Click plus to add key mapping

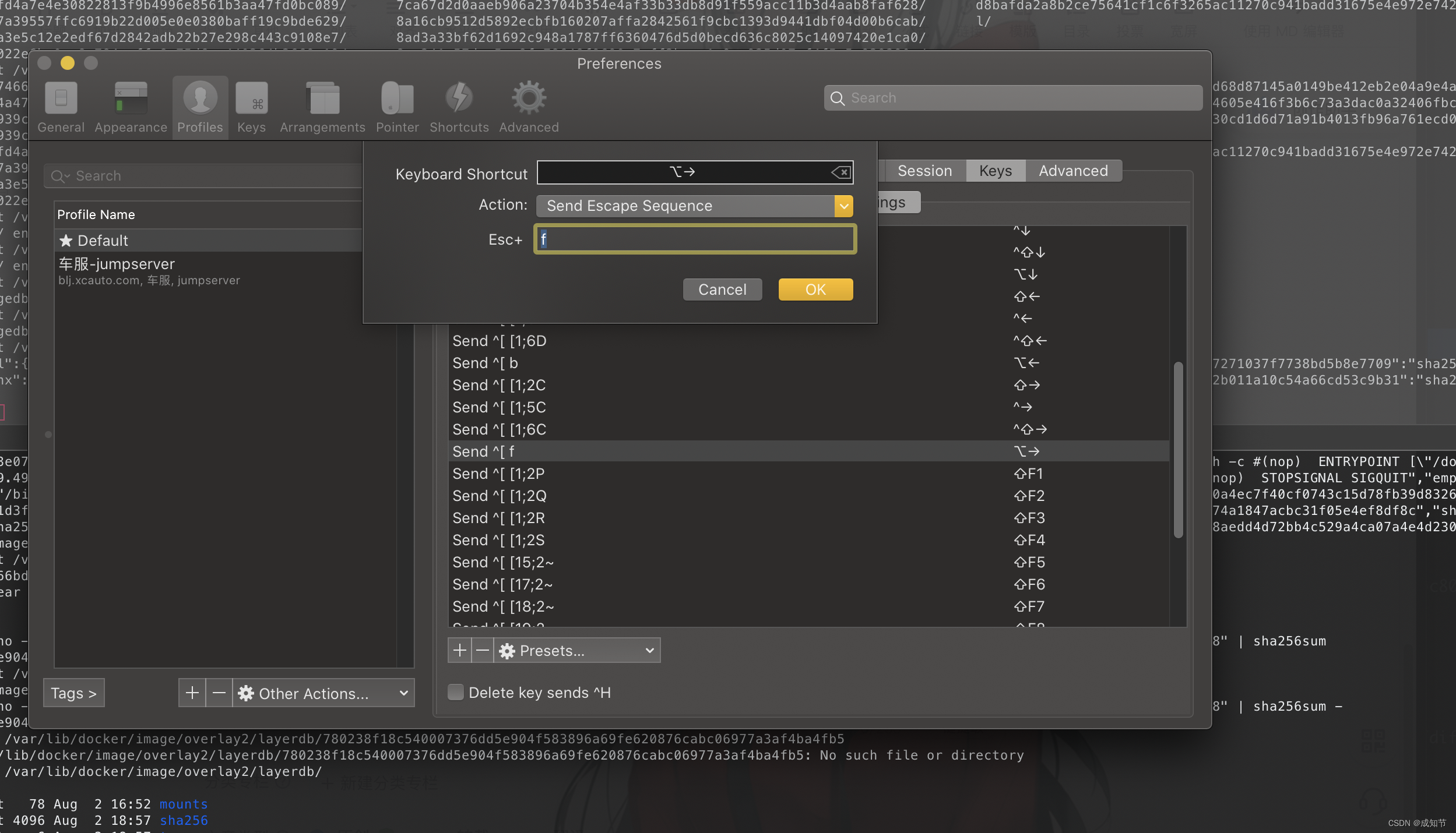coord(459,650)
